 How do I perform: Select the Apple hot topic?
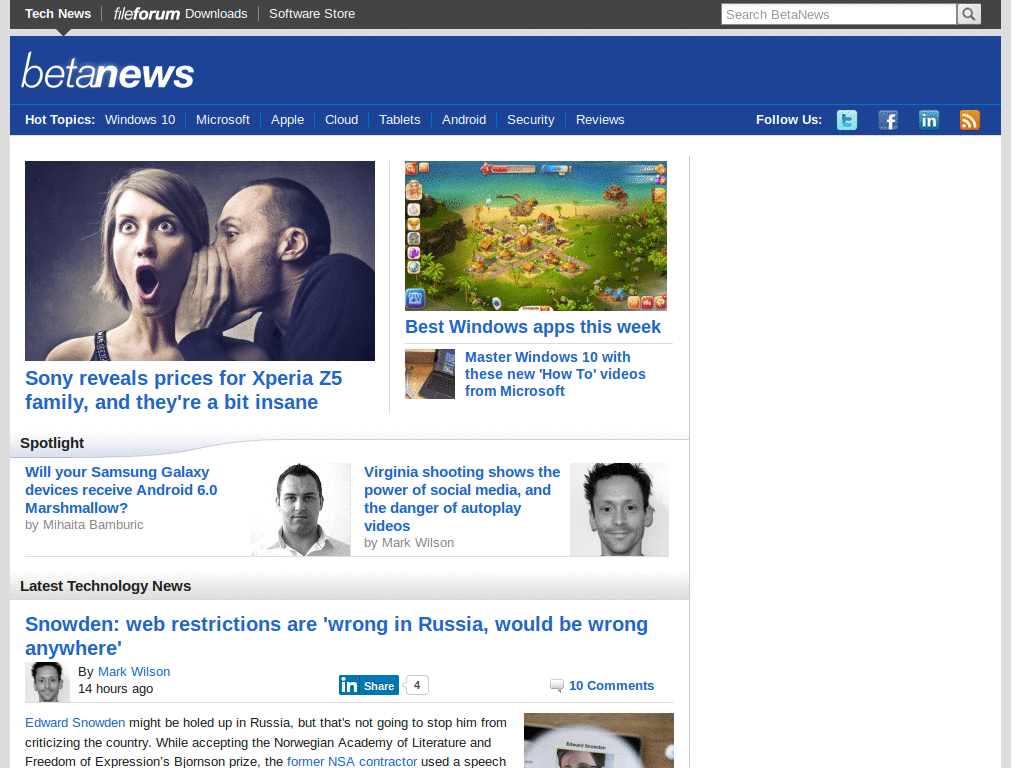pyautogui.click(x=287, y=120)
